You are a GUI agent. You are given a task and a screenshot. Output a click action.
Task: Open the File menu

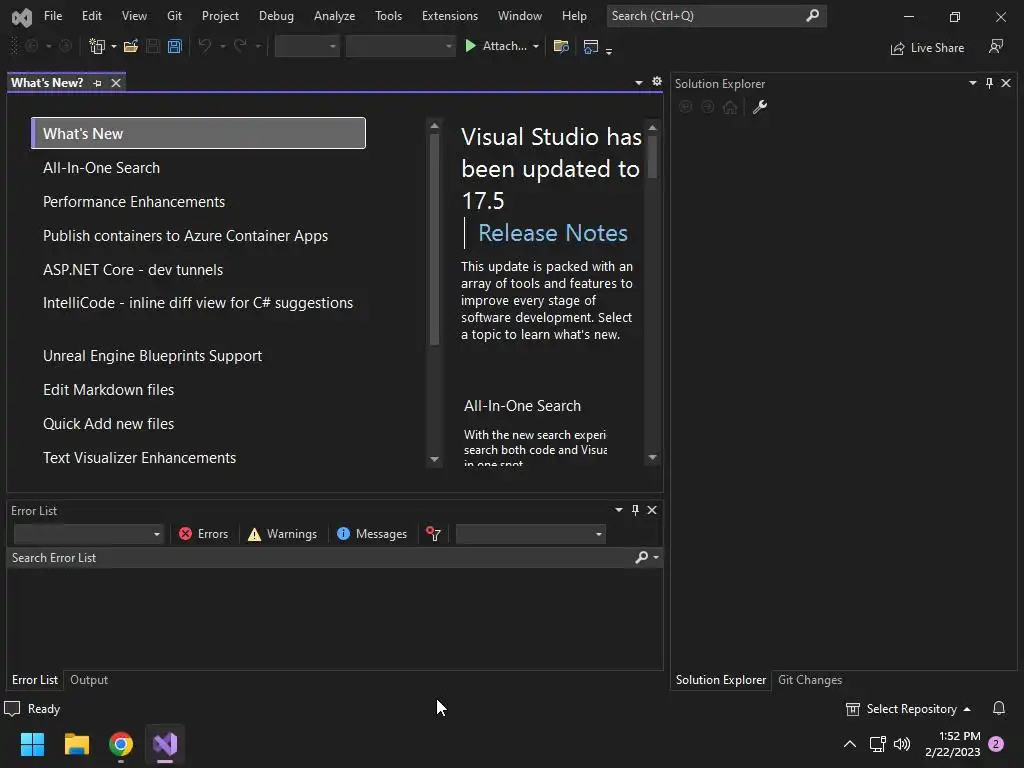point(53,16)
